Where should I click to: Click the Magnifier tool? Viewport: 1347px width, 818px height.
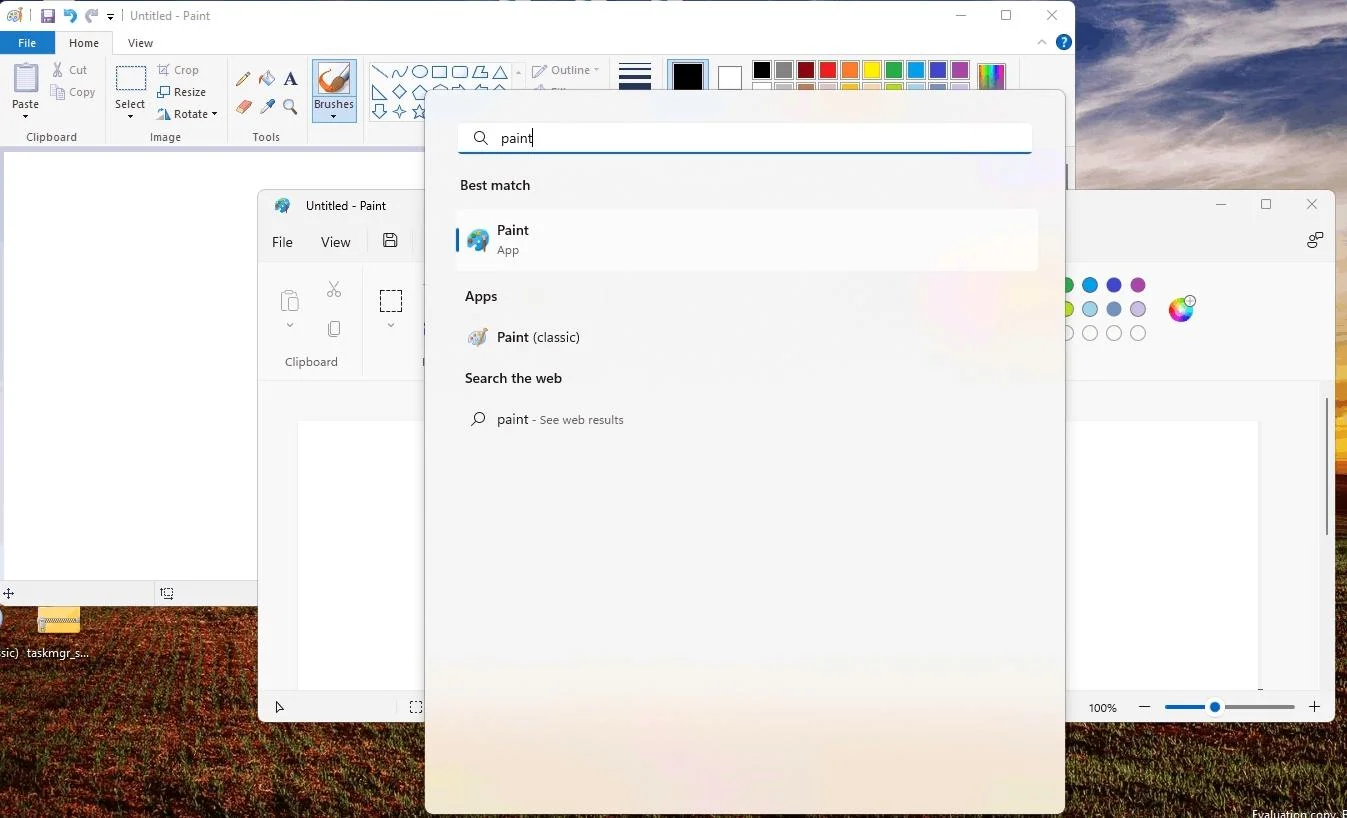click(290, 106)
